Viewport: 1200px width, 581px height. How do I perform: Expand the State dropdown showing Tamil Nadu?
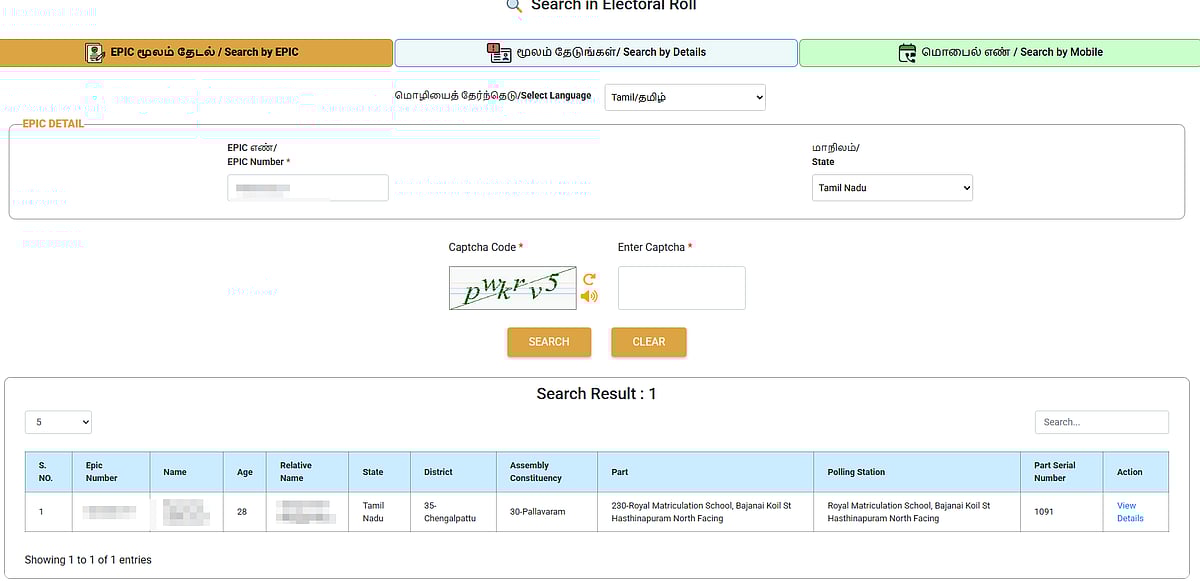point(892,188)
